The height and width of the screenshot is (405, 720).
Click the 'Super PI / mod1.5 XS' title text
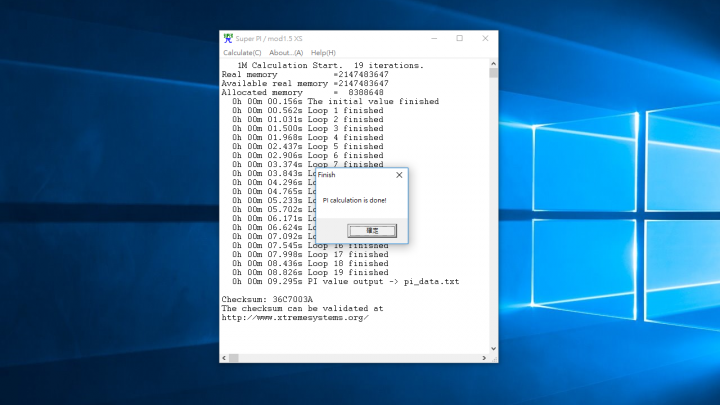pos(269,39)
